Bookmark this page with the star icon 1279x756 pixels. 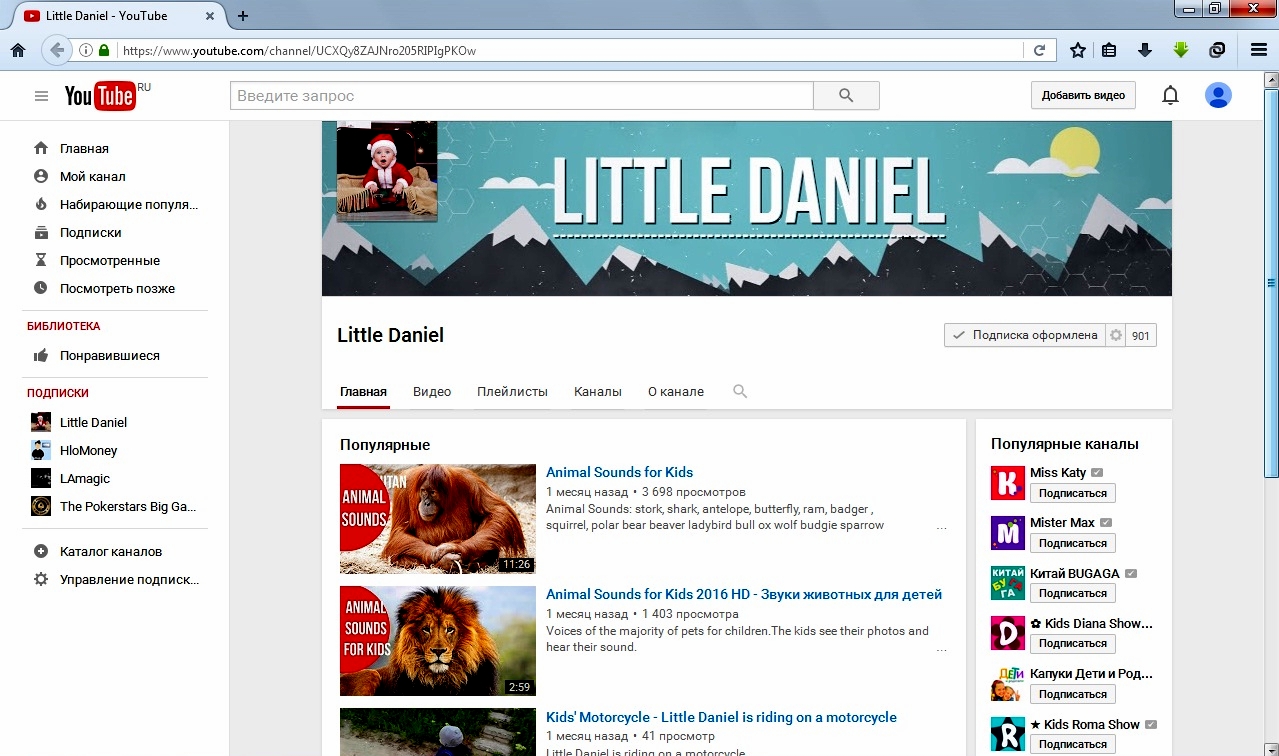coord(1078,50)
